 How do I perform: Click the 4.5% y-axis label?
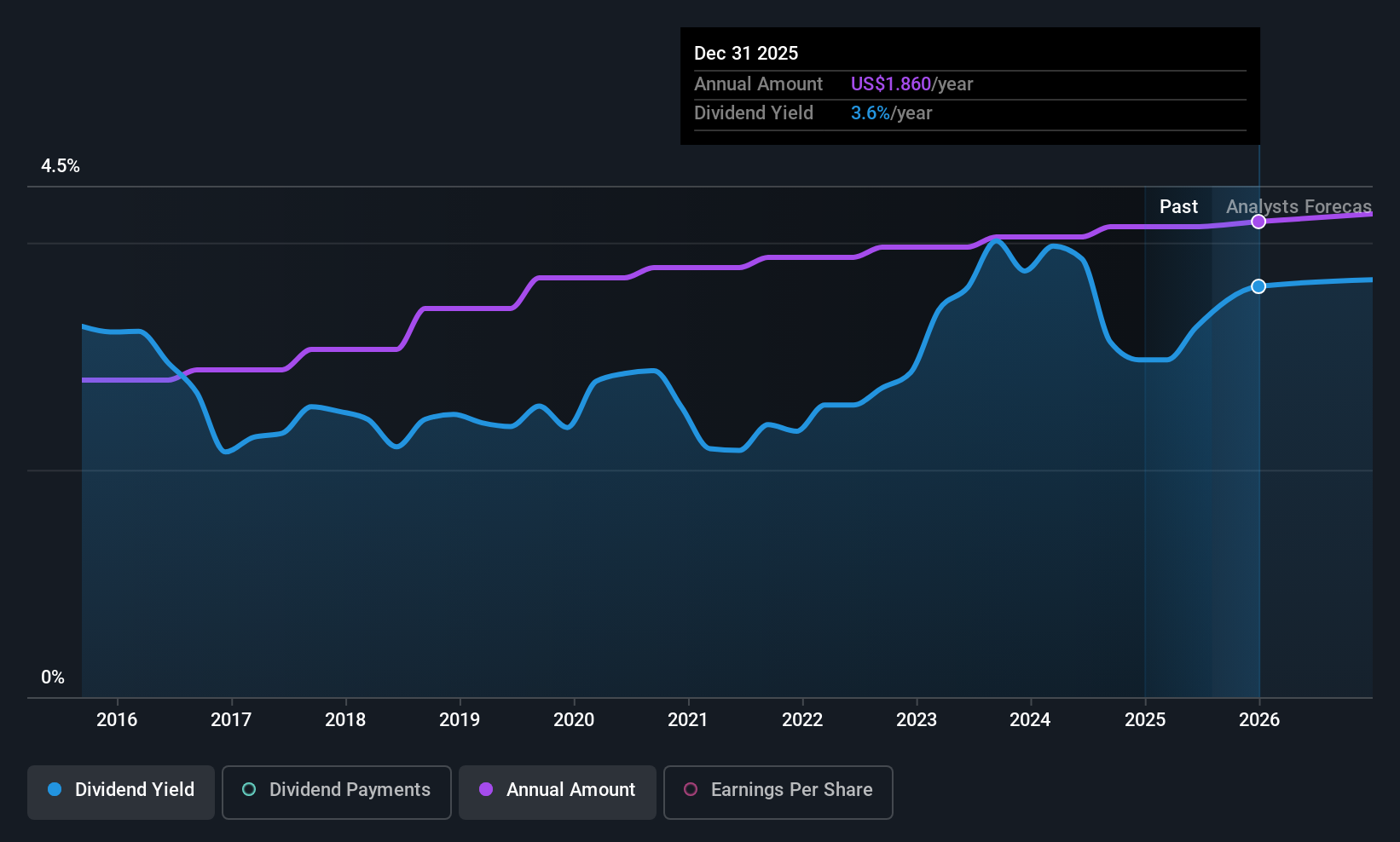tap(61, 166)
